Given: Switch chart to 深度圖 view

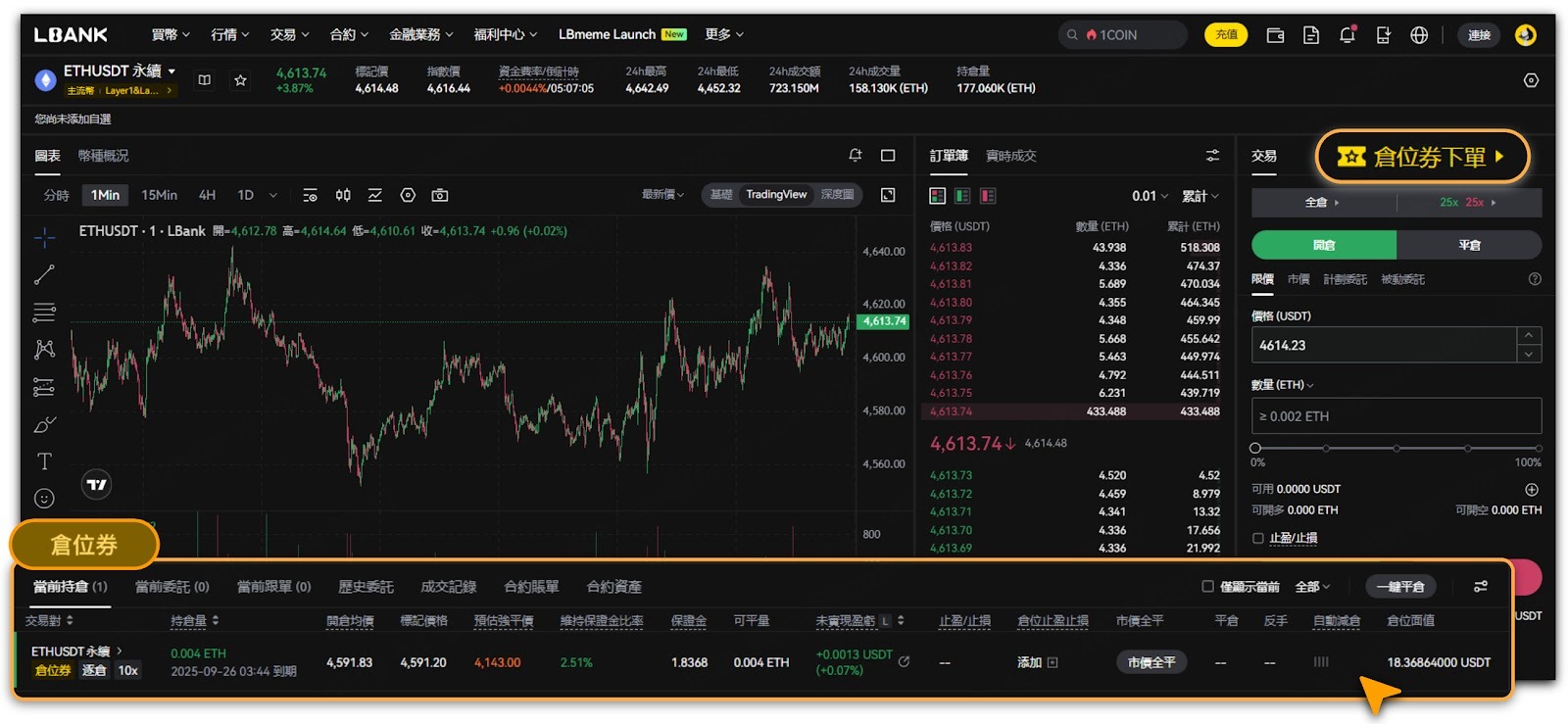Looking at the screenshot, I should click(x=837, y=194).
